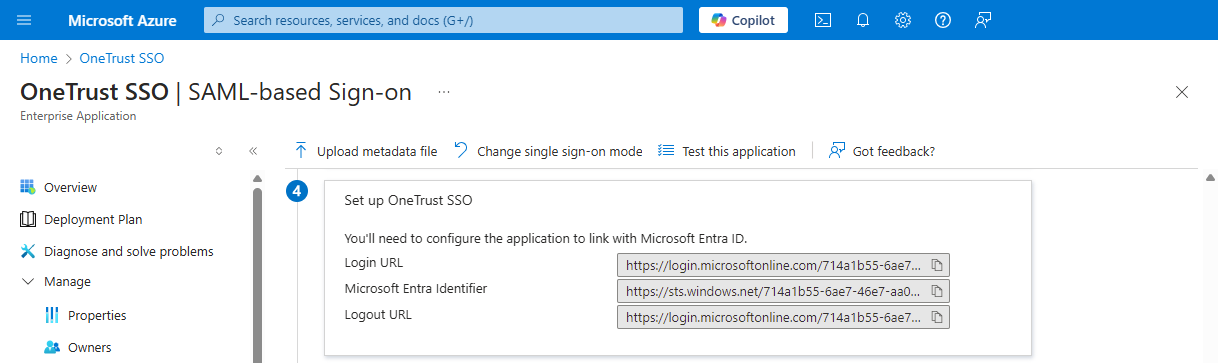This screenshot has width=1218, height=363.
Task: Copy the Microsoft Entra Identifier value
Action: pos(938,291)
